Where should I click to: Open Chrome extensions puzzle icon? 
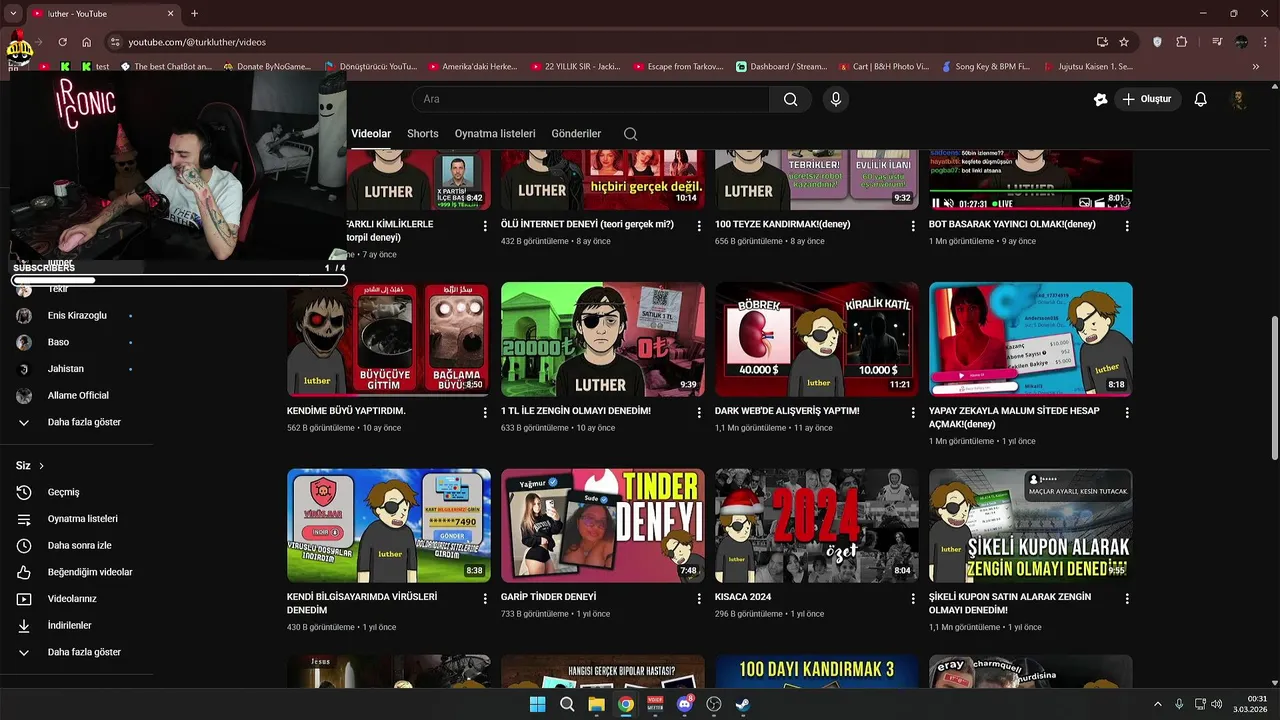click(x=1182, y=42)
